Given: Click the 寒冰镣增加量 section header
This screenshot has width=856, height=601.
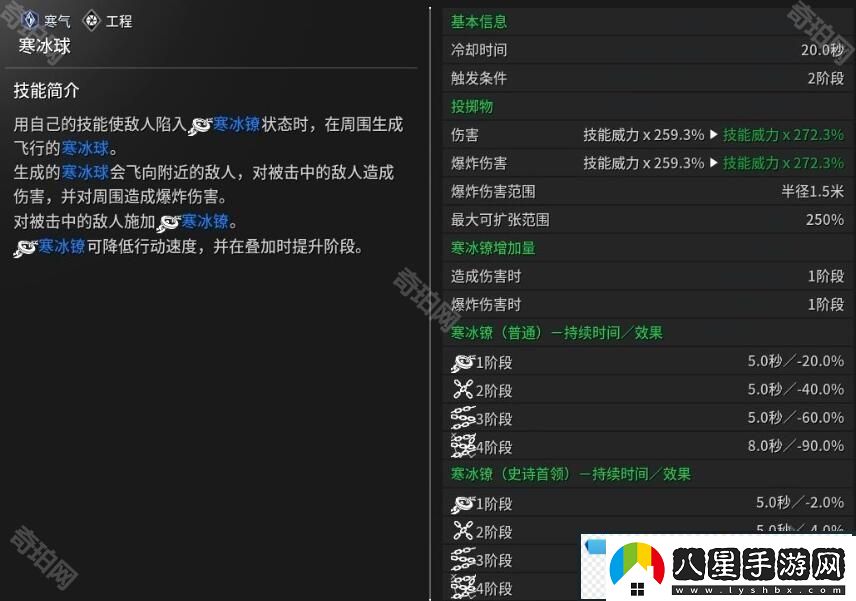Looking at the screenshot, I should pos(493,248).
